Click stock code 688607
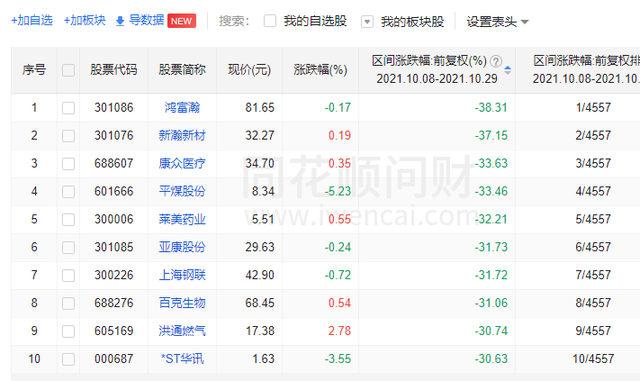 (x=114, y=163)
